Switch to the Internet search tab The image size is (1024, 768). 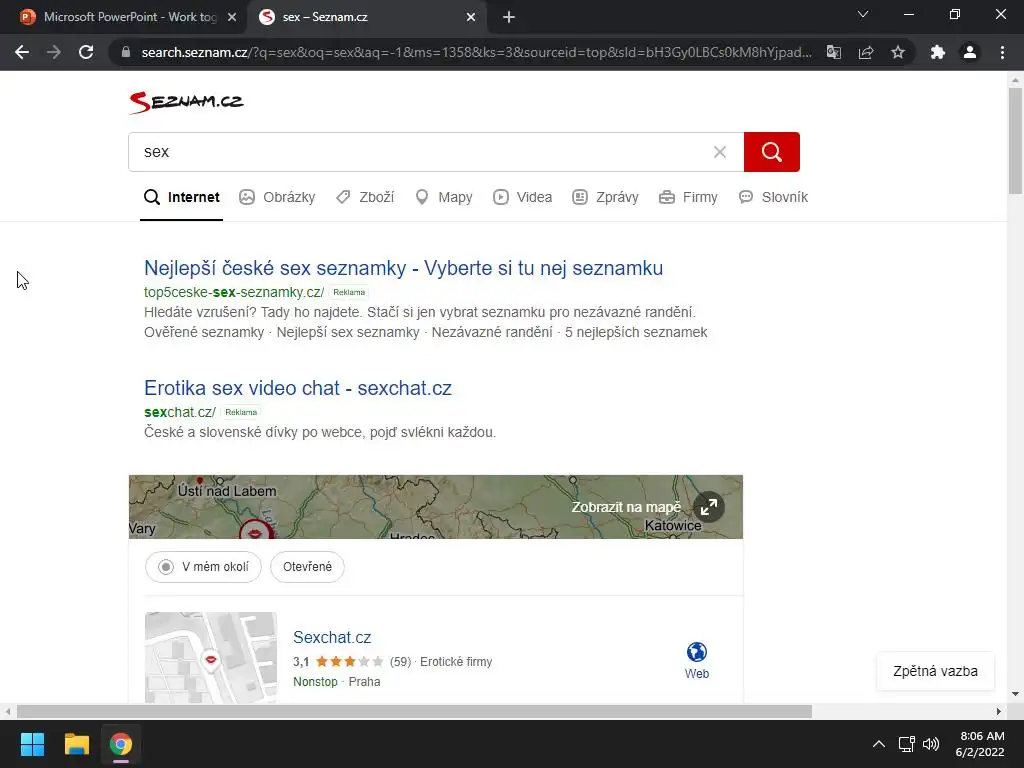click(182, 197)
